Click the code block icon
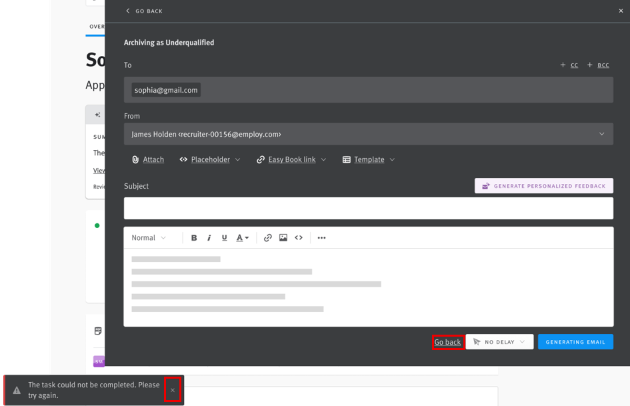 pyautogui.click(x=297, y=237)
